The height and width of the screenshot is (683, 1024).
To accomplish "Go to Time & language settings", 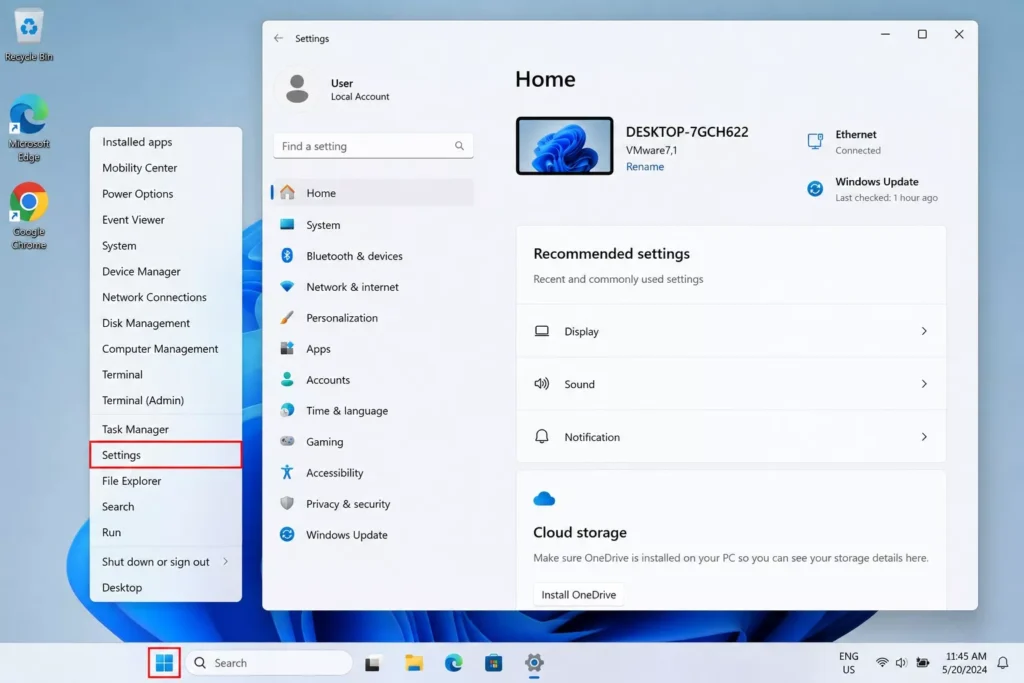I will [373, 411].
